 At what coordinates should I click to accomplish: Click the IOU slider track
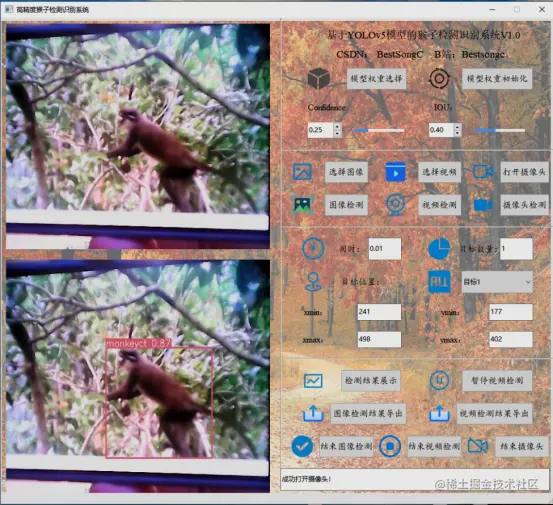point(499,130)
